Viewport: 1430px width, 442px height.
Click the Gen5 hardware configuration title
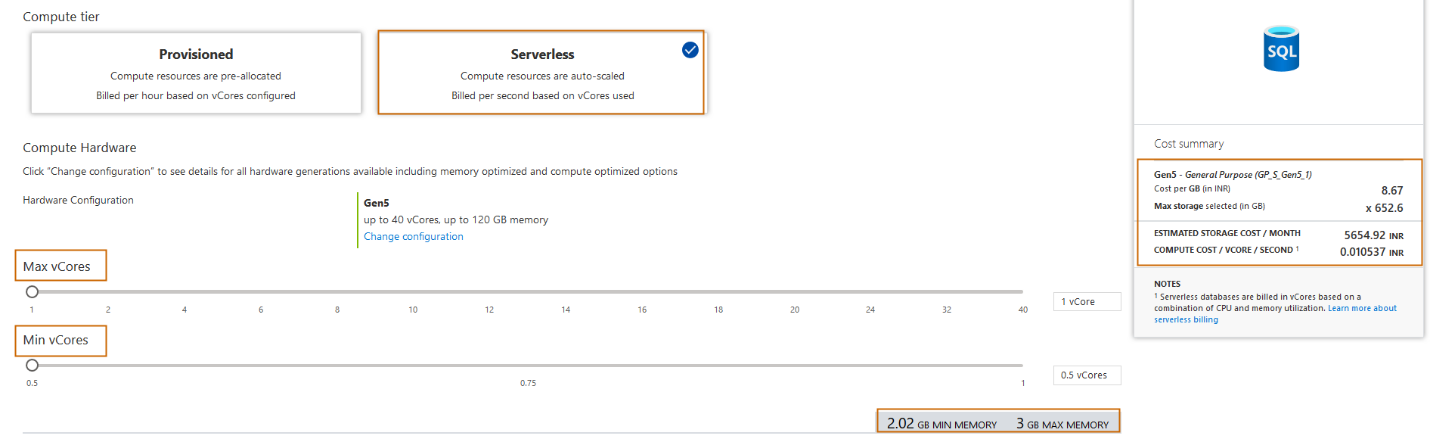pos(376,202)
